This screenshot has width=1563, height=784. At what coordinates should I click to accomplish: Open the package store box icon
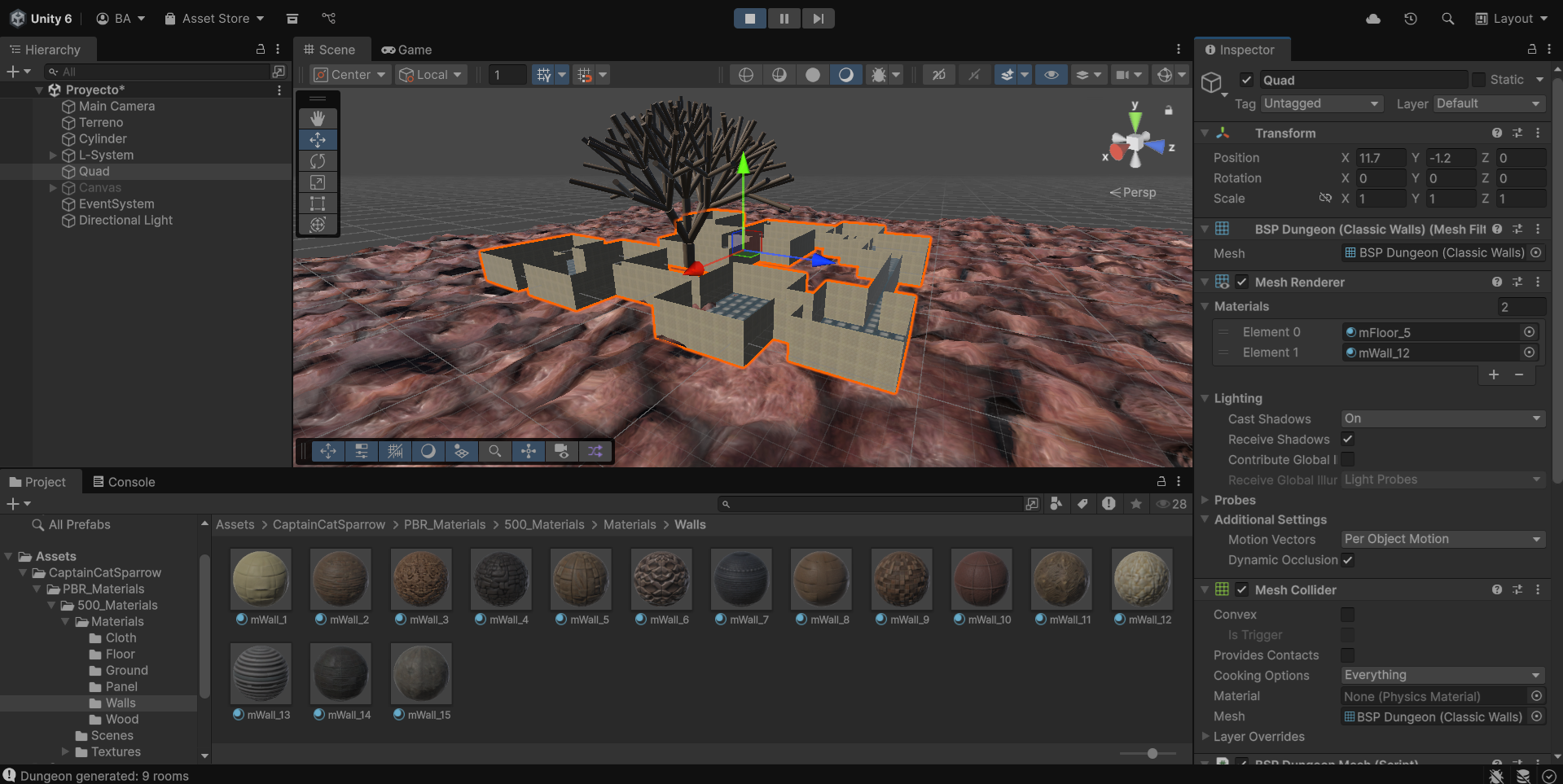[292, 19]
